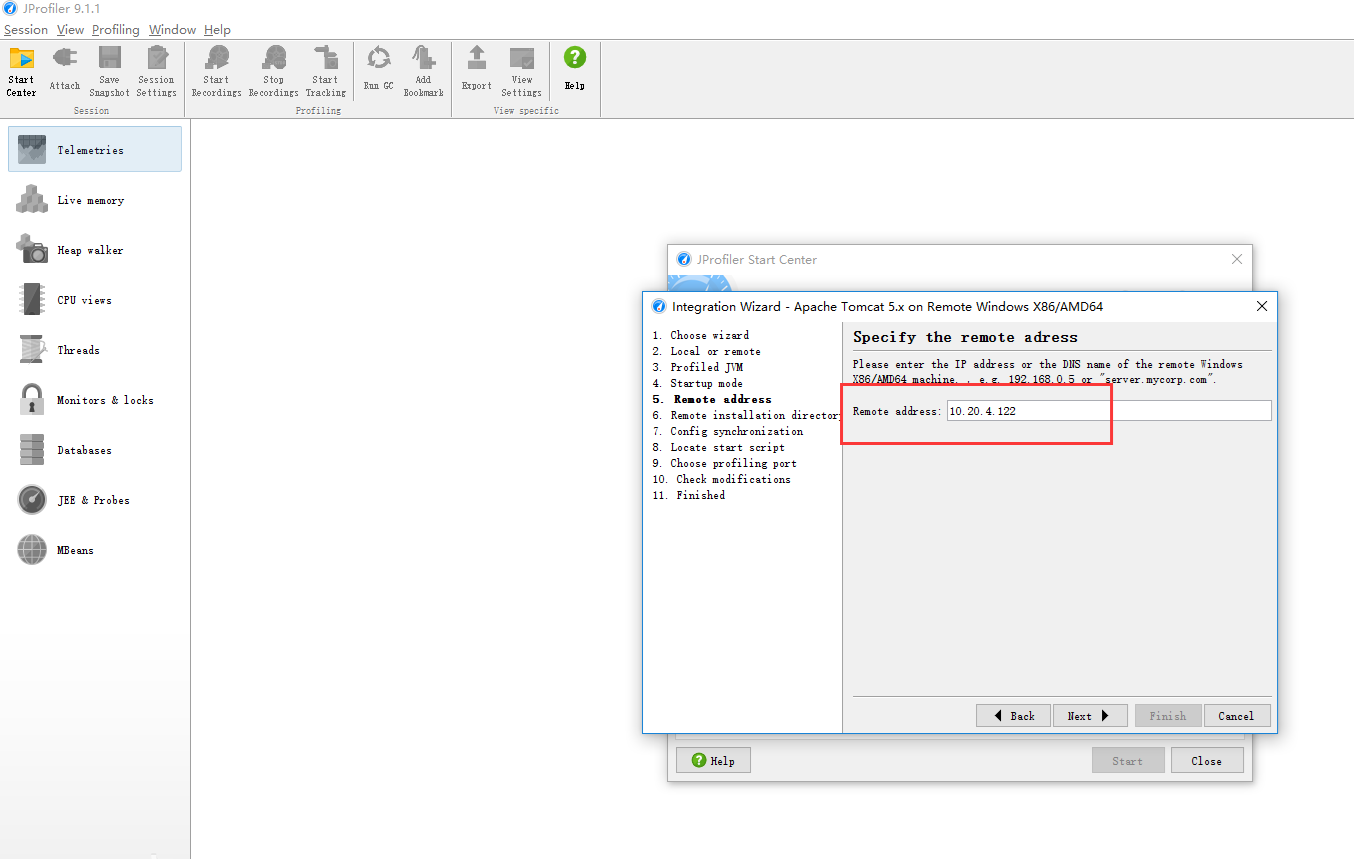Click wizard step '5. Remote address'
Screen dimensions: 1354x859
(712, 399)
